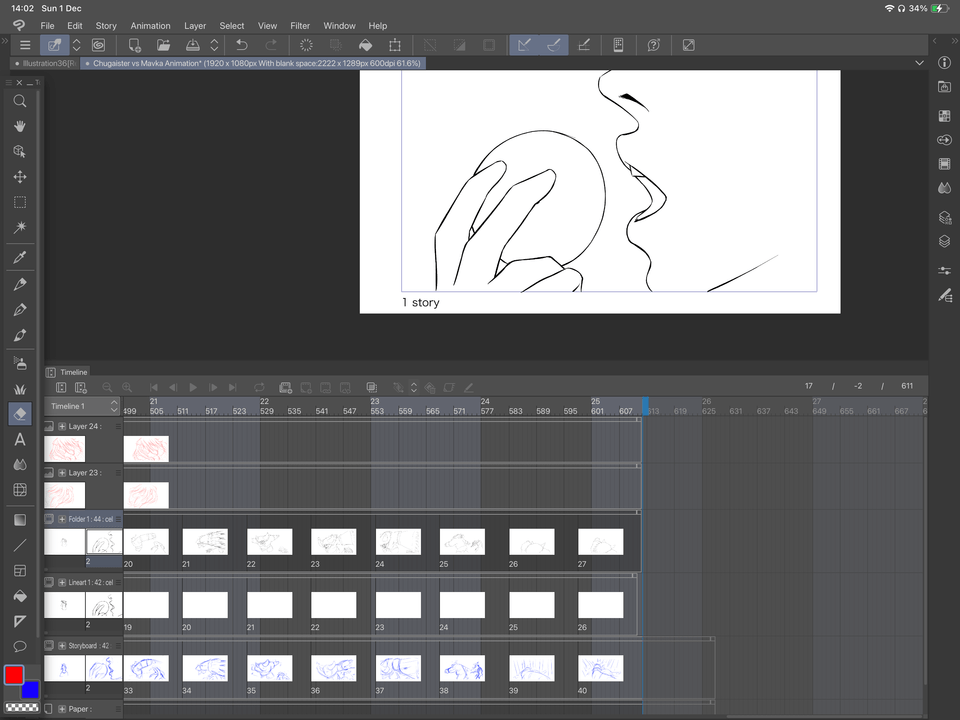The image size is (960, 720).
Task: Select the Pencil tool
Action: 20,310
